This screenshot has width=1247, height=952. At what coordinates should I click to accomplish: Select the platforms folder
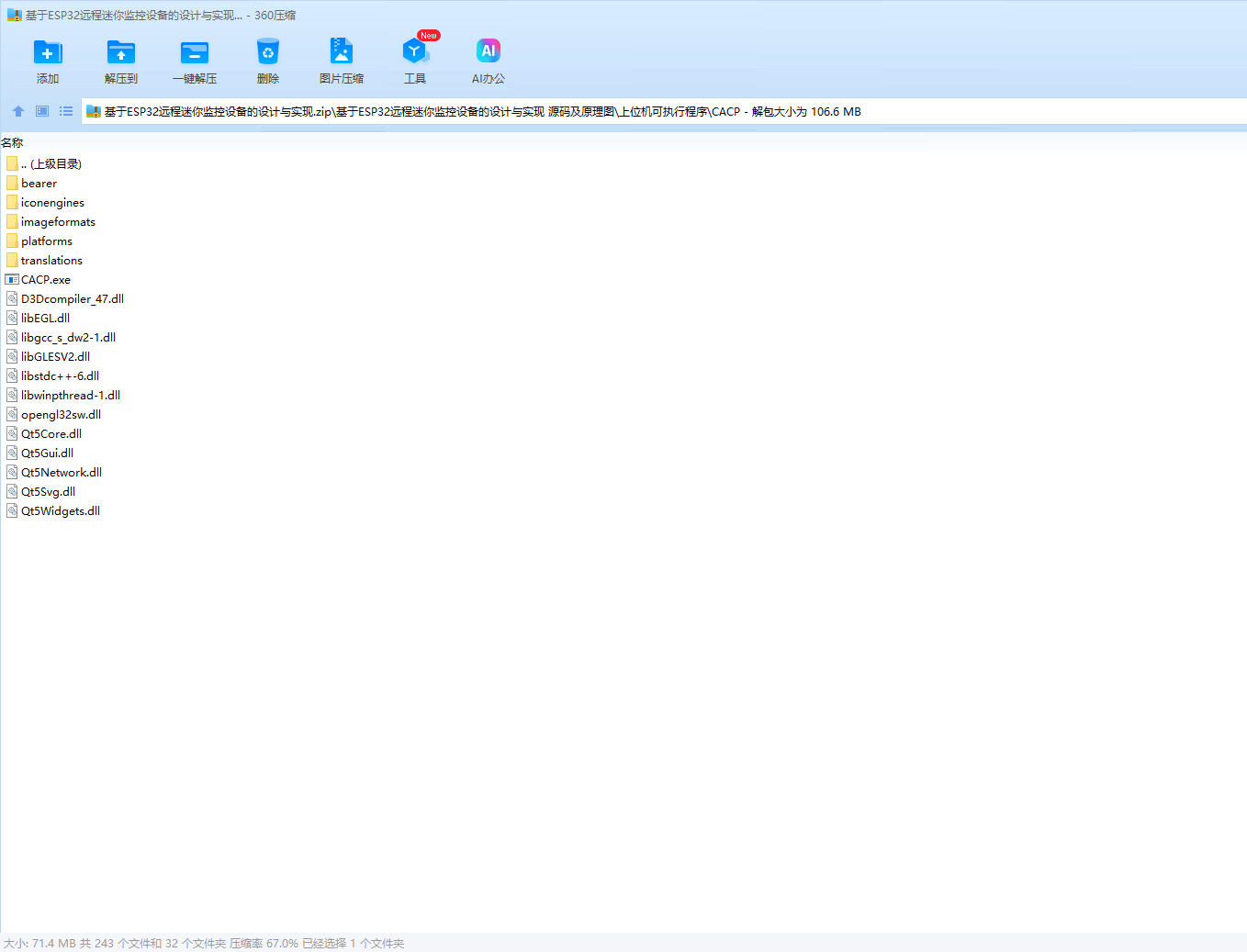coord(39,241)
